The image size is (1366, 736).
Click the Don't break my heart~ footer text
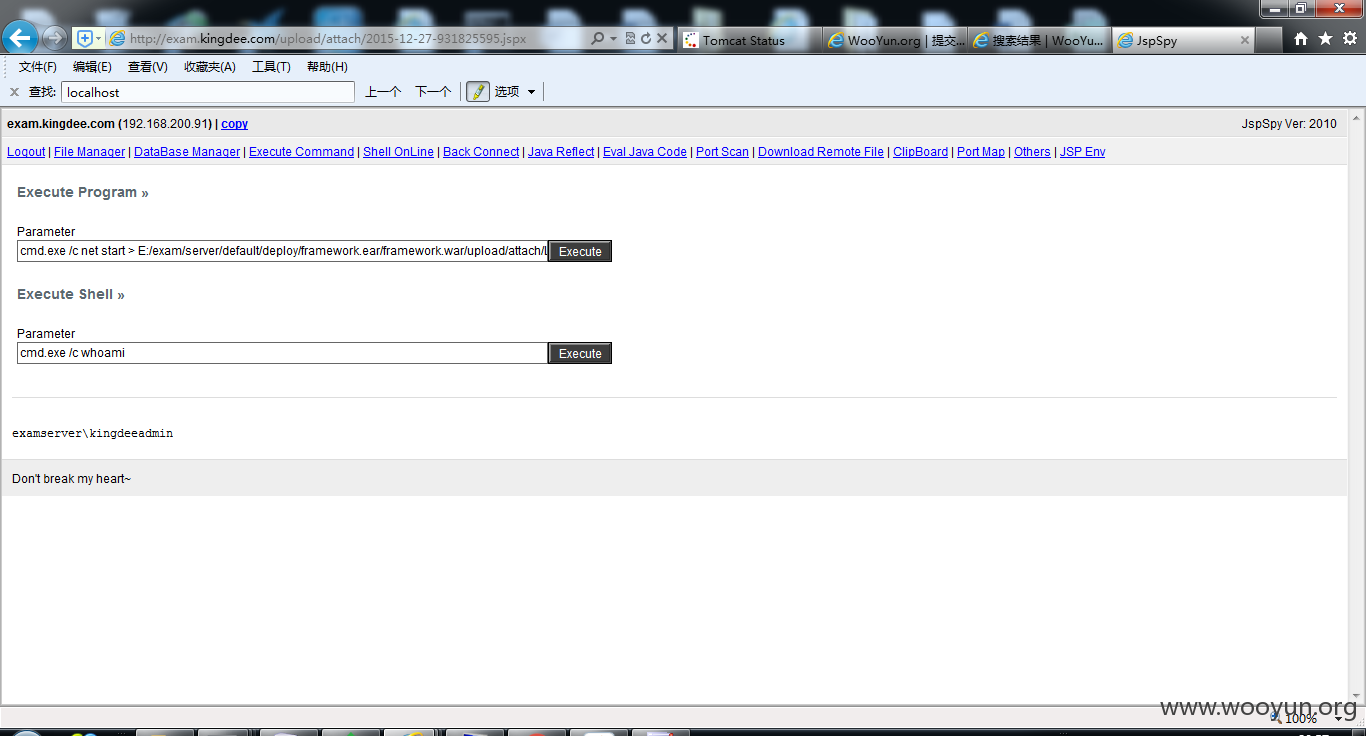71,479
